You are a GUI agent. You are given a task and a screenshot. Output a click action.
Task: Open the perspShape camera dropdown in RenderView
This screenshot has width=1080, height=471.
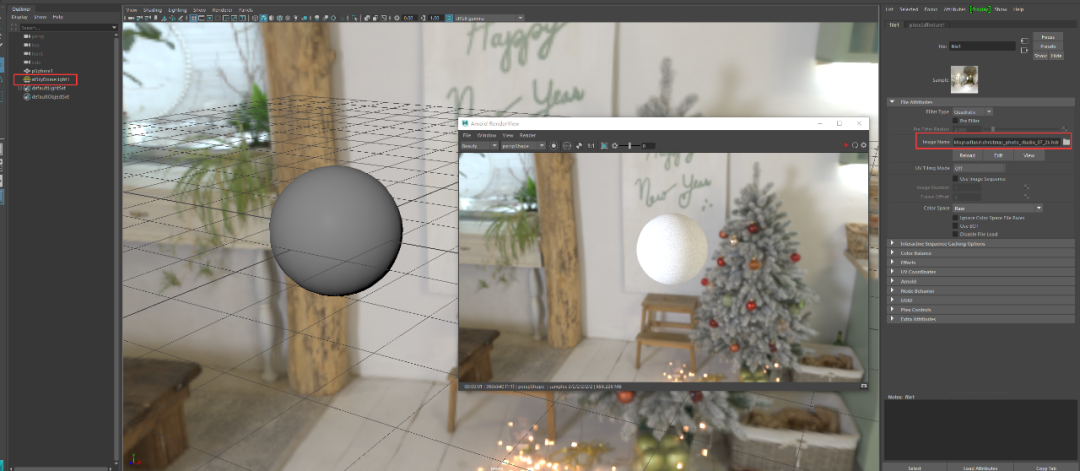[x=523, y=145]
